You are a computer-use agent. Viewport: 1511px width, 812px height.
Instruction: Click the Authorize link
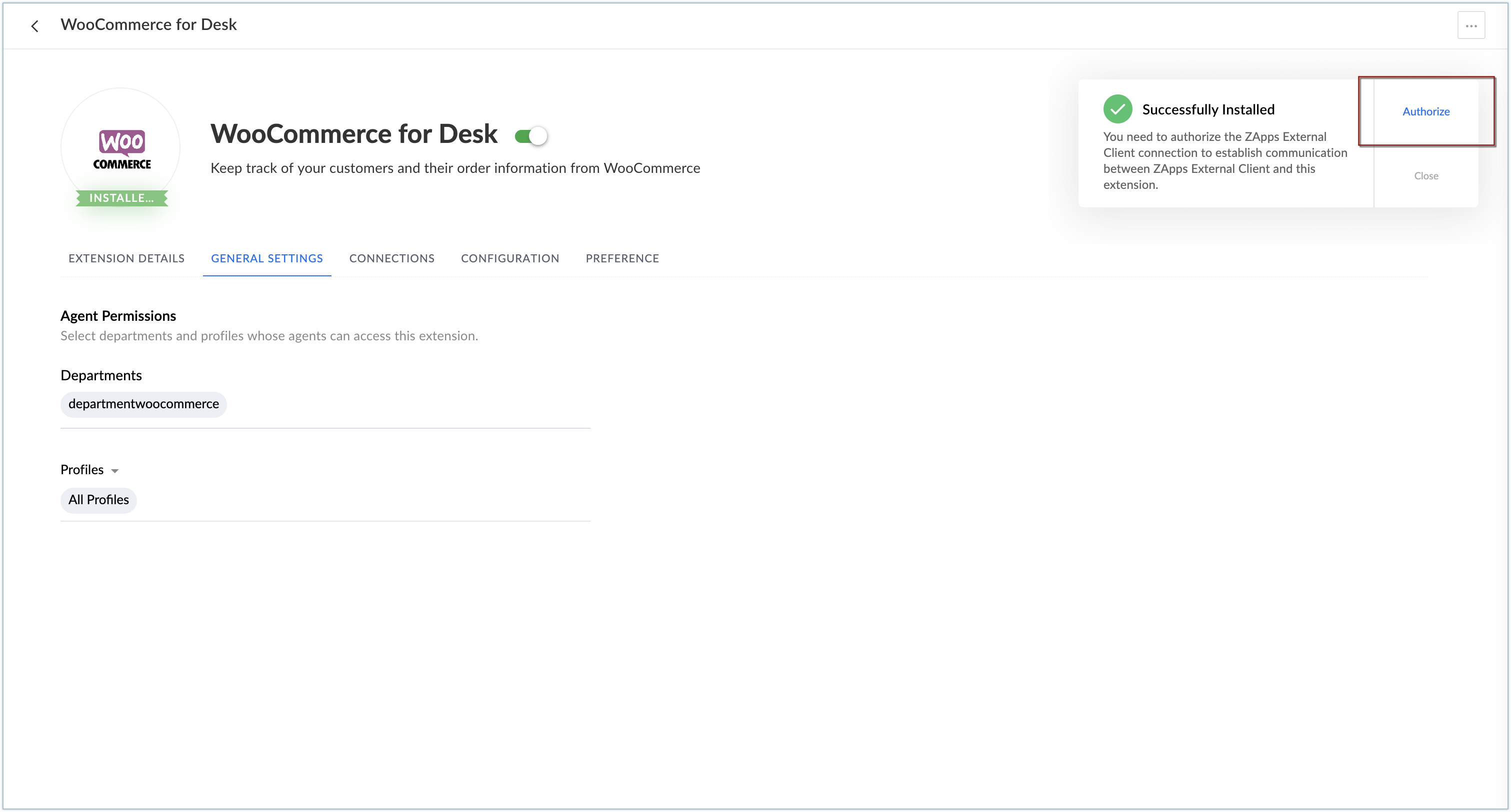tap(1425, 111)
